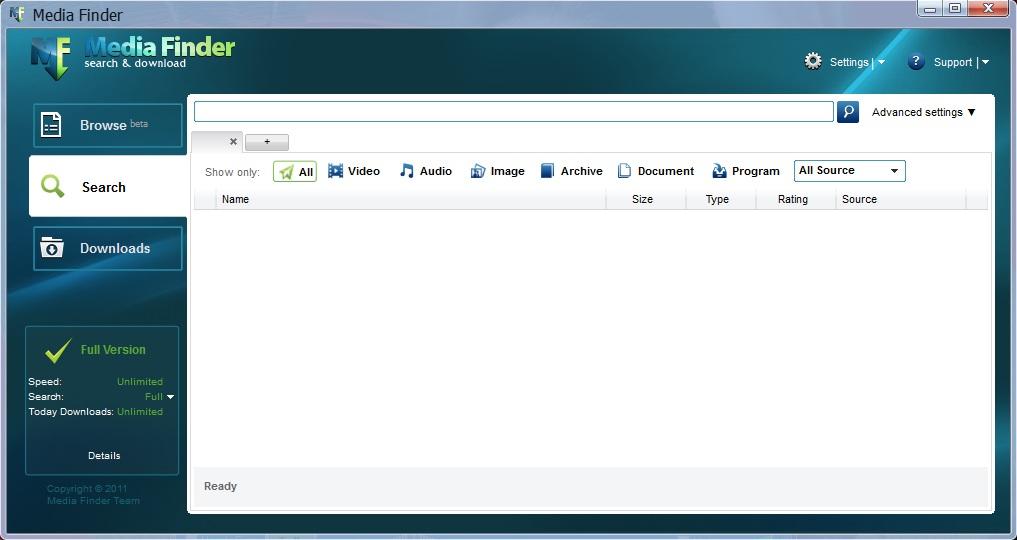Click the Unlimited speed value
This screenshot has height=540, width=1017.
pos(139,382)
